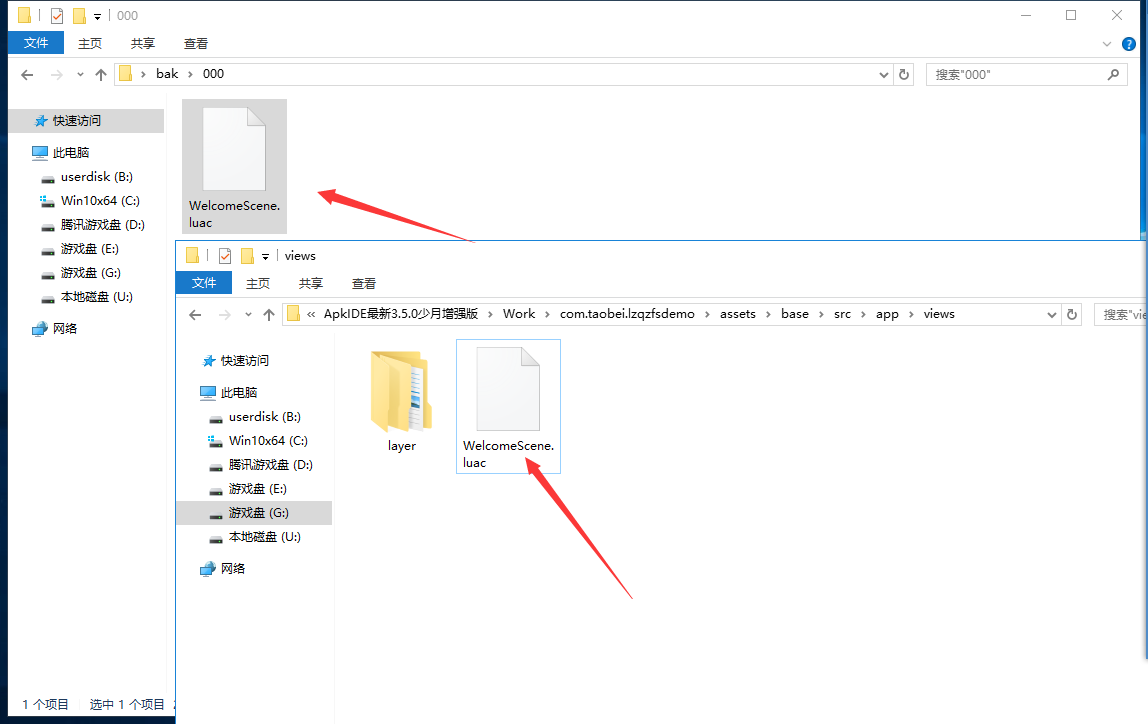Select 游戏盘 (G:) in the views window sidebar

tap(258, 512)
